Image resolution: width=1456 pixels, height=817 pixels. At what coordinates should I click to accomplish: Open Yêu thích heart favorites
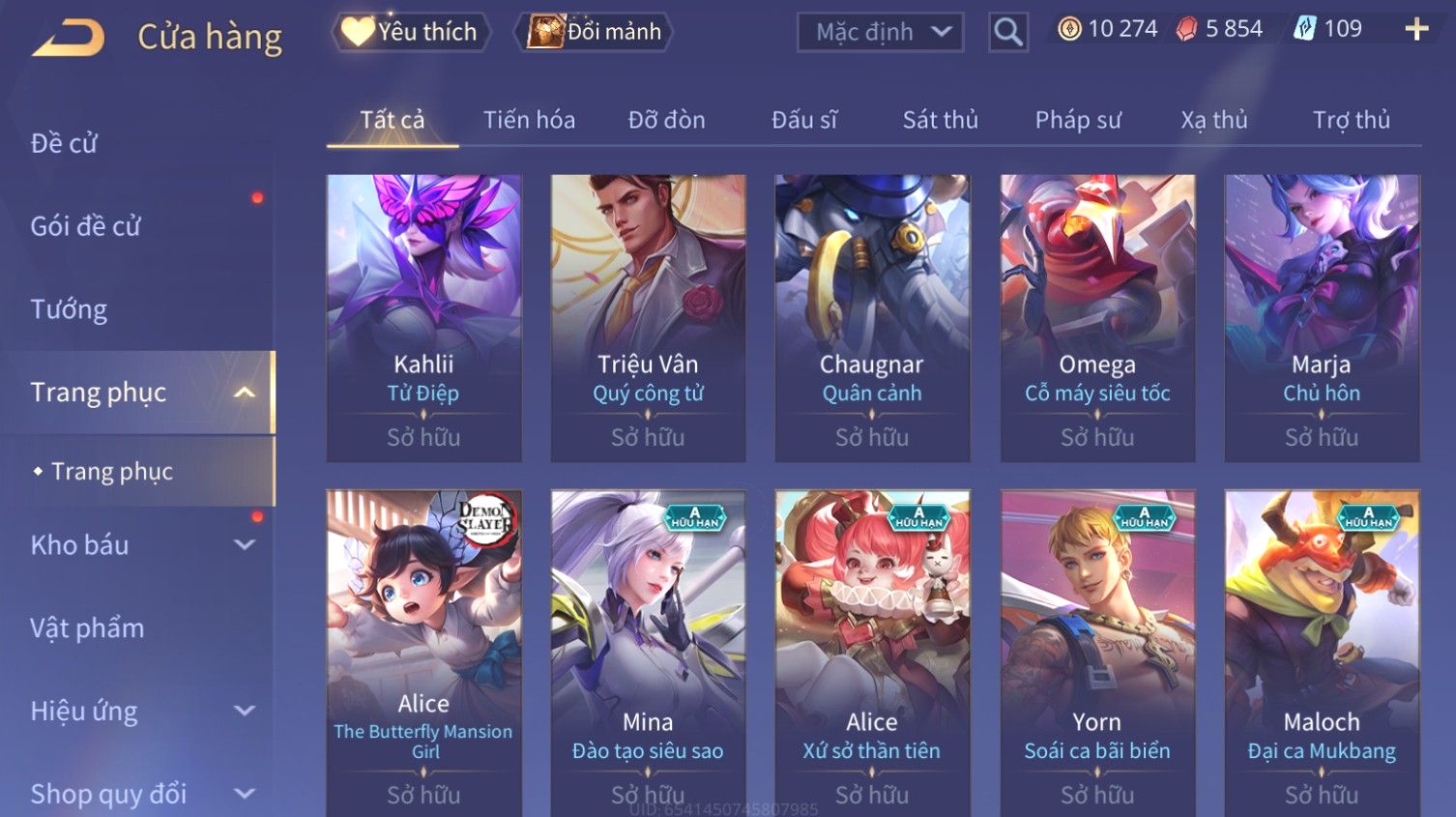pyautogui.click(x=410, y=32)
